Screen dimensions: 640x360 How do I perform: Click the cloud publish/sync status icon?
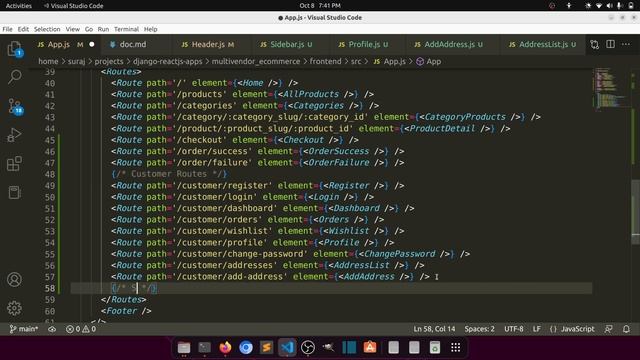pos(52,329)
